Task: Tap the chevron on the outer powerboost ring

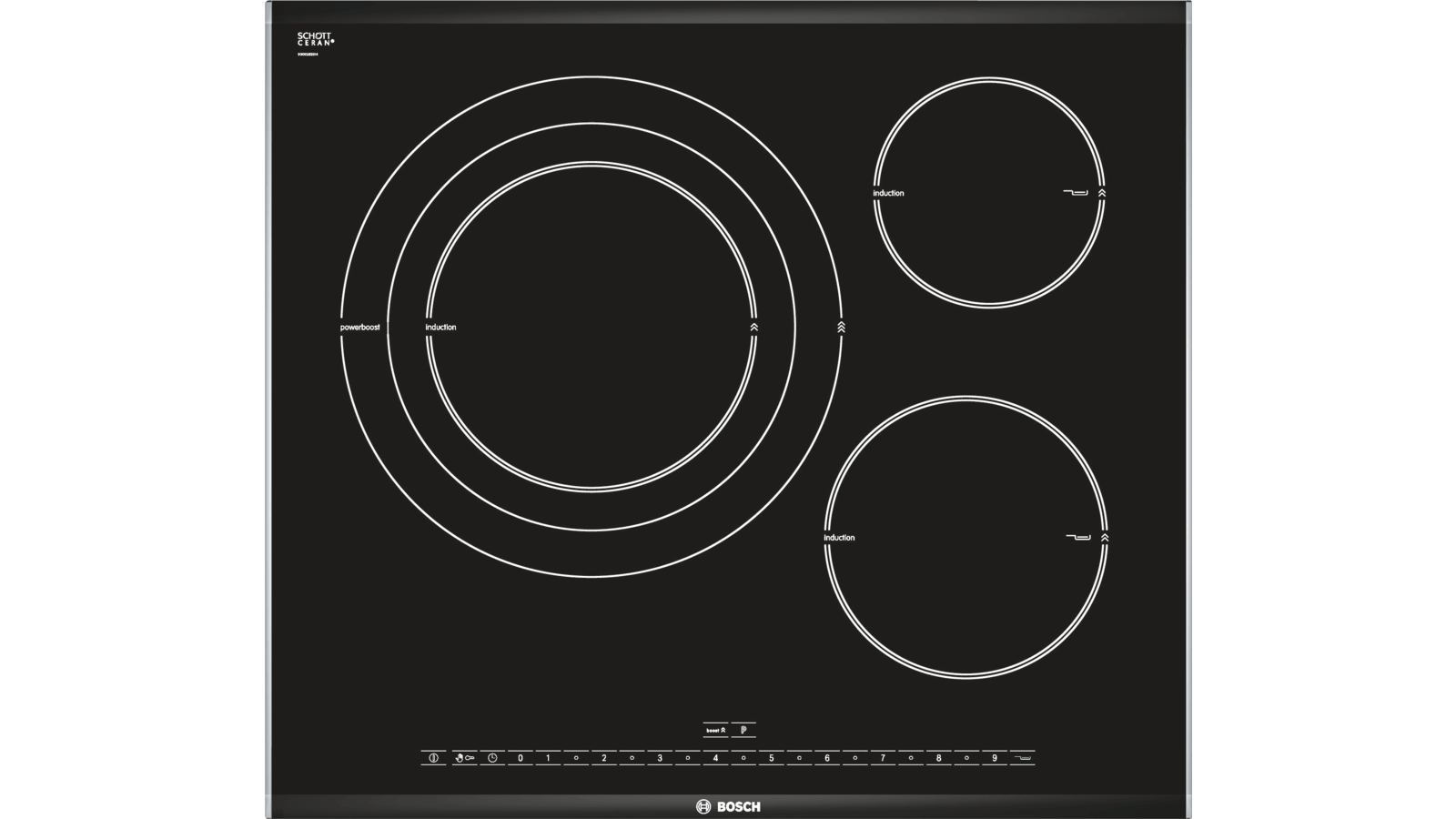Action: (842, 327)
